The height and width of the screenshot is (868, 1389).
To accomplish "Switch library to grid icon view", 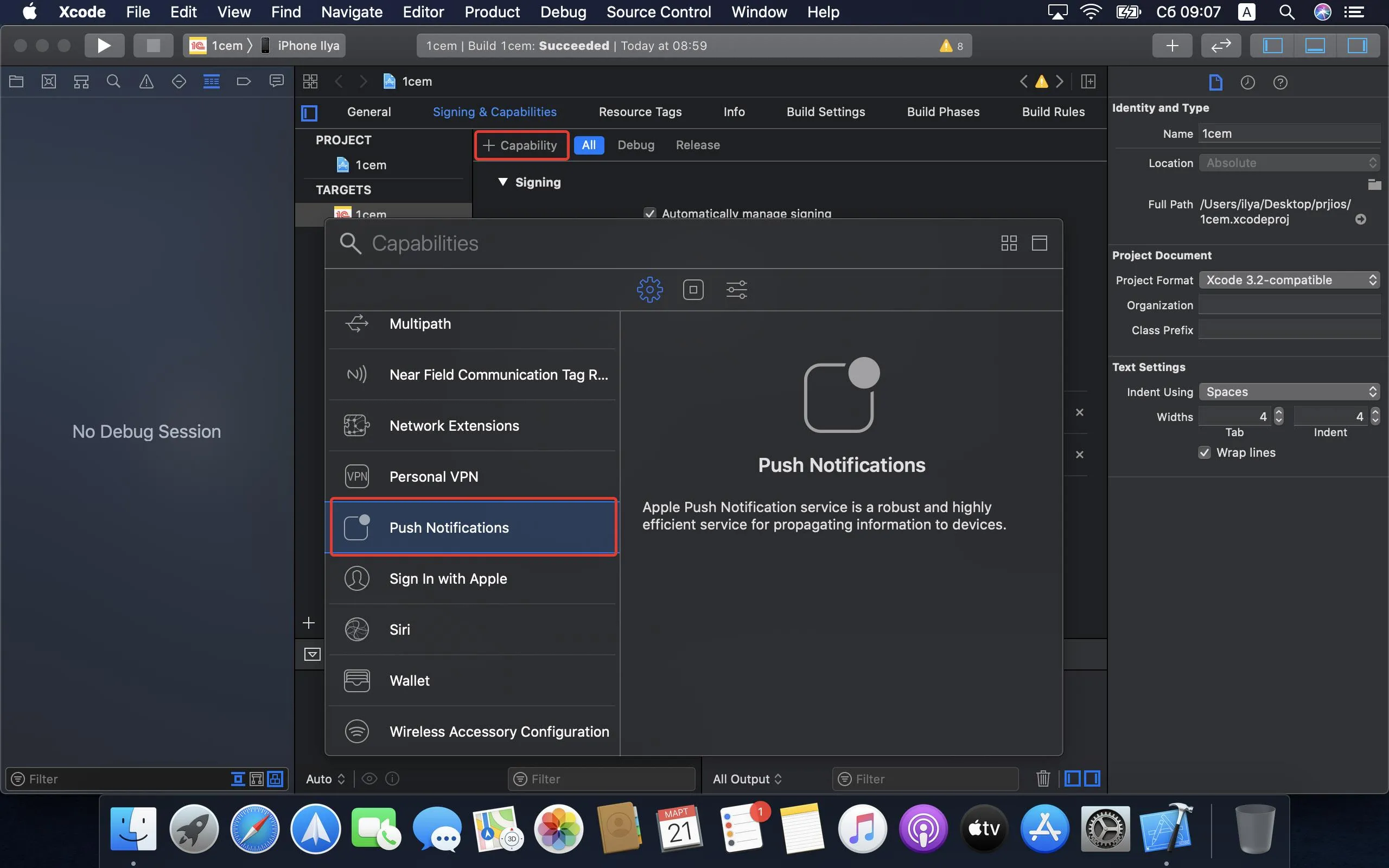I will [x=1009, y=244].
